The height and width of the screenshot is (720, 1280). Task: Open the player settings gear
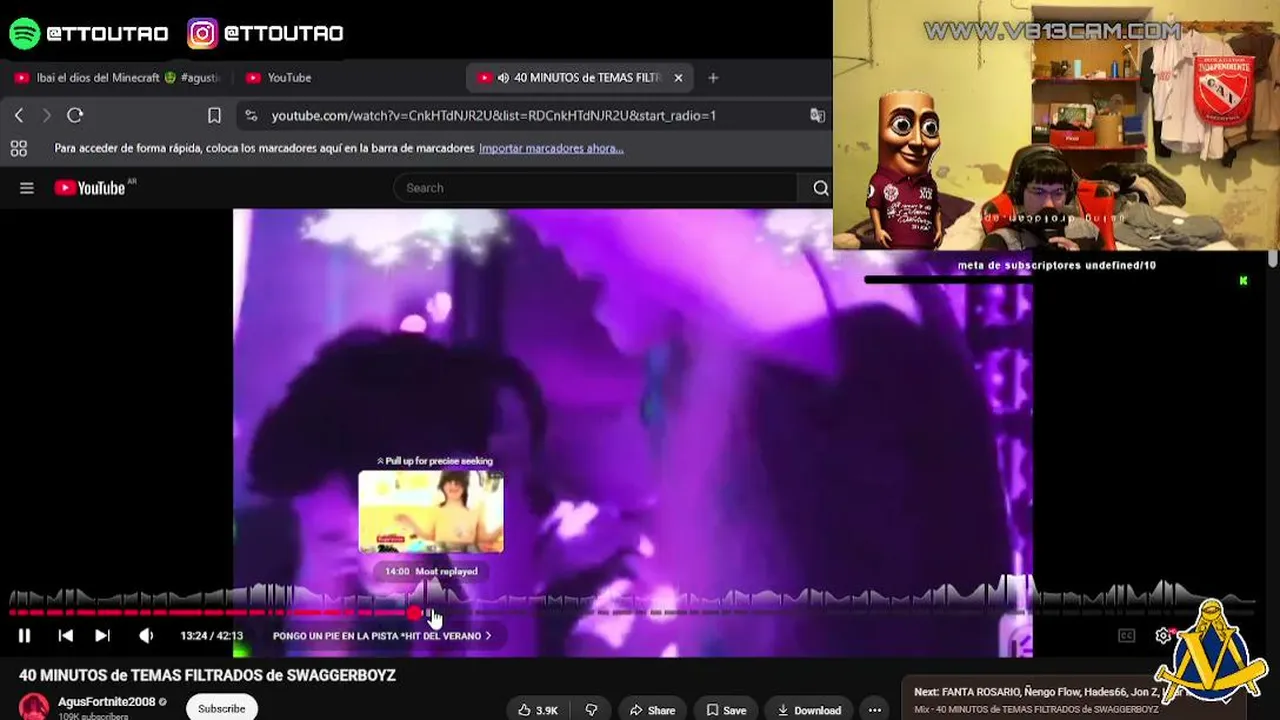(1163, 635)
